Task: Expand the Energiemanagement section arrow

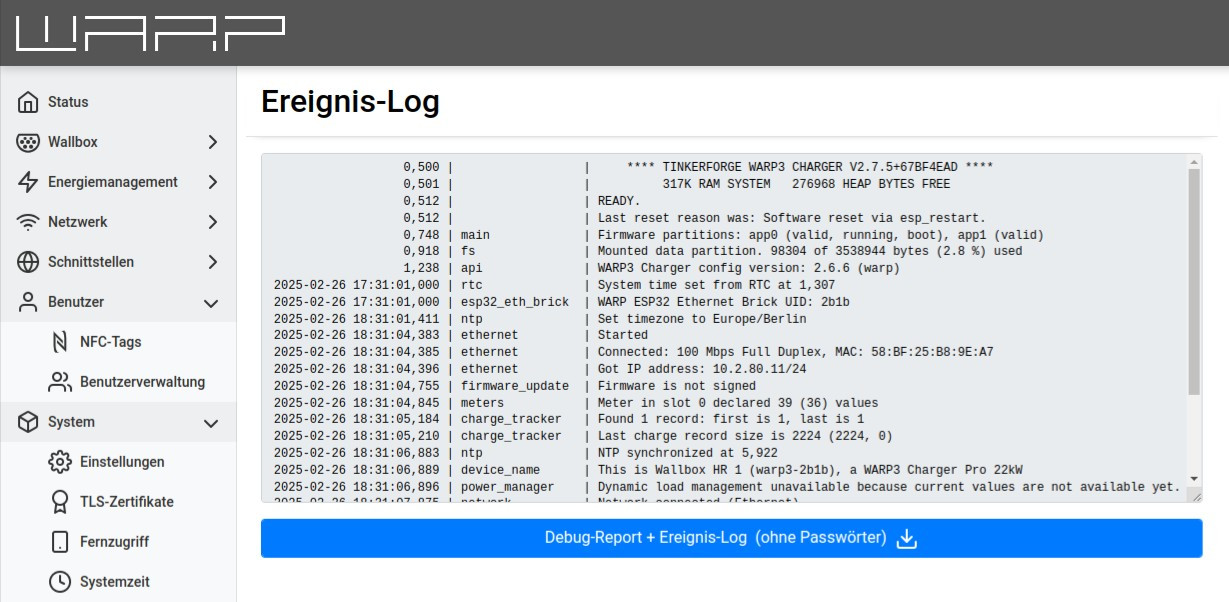Action: click(212, 182)
